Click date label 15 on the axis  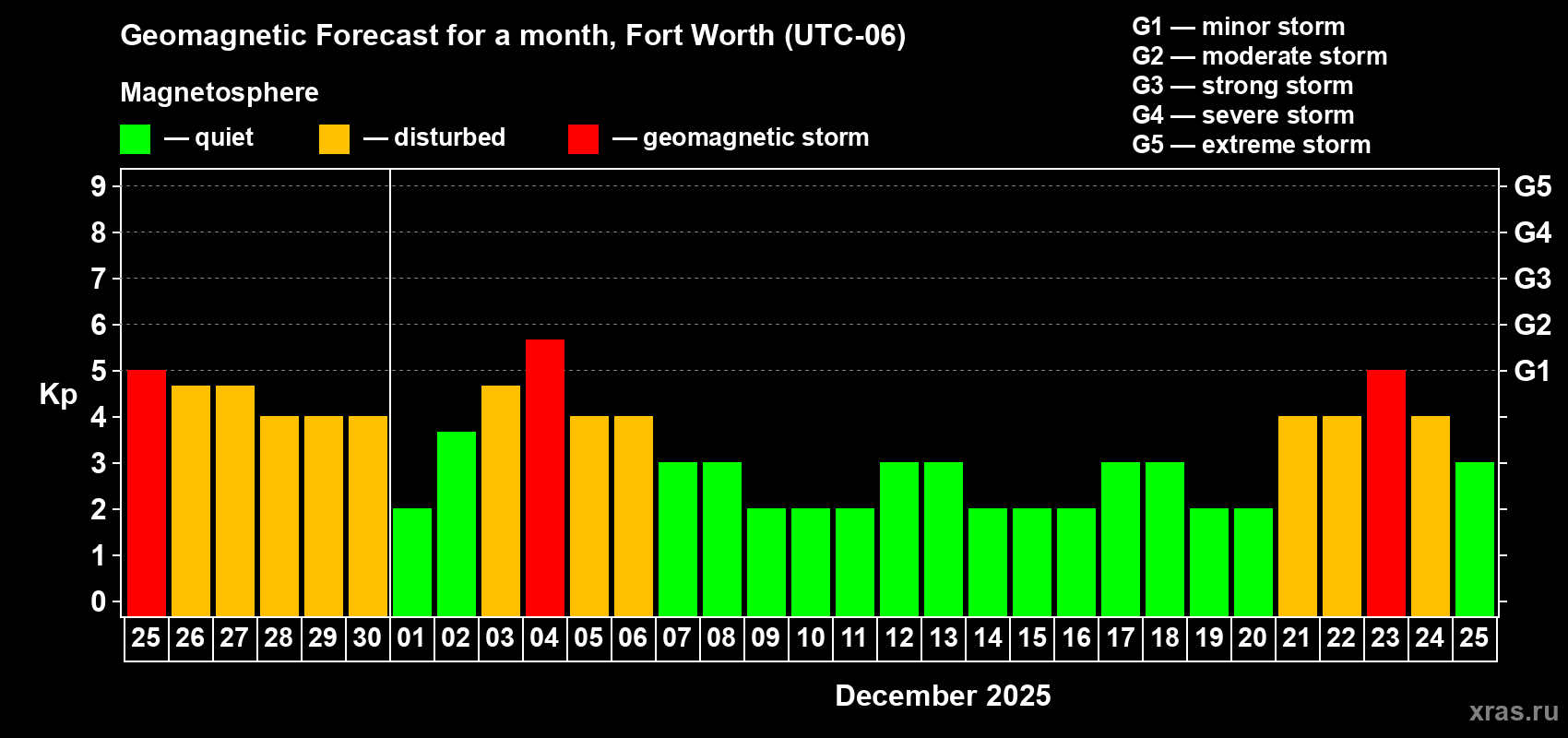coord(1032,638)
